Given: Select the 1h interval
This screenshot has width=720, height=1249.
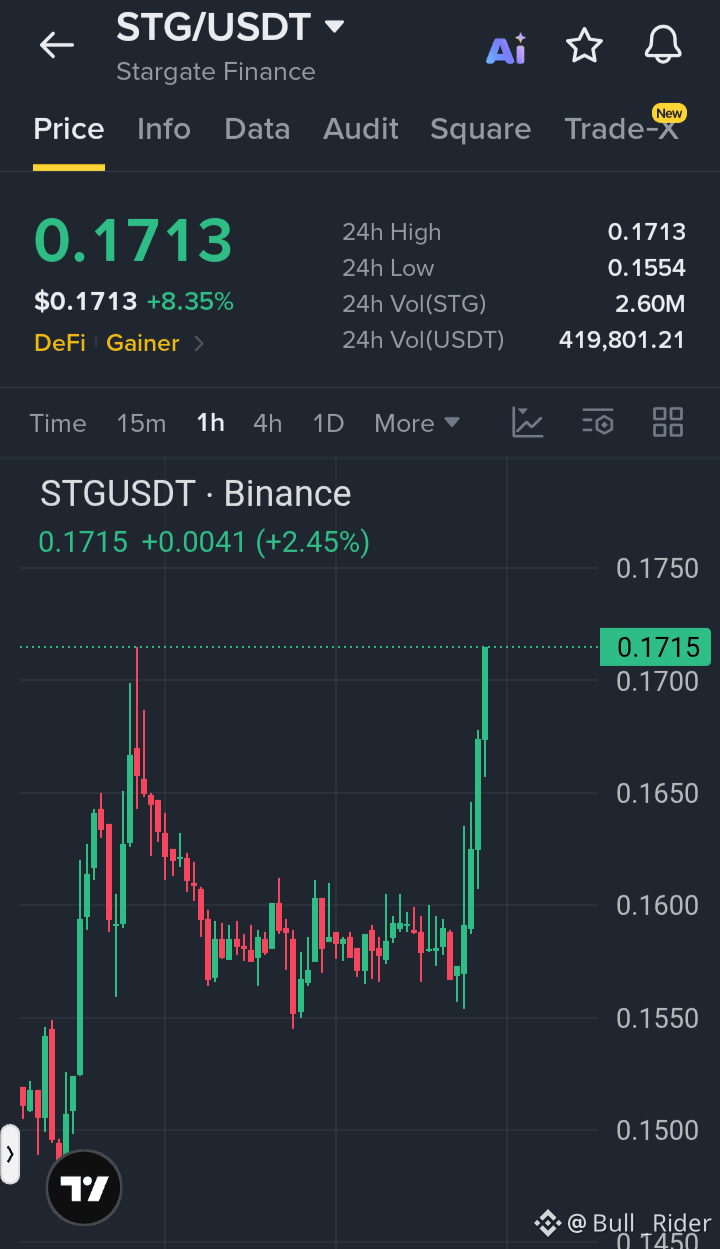Looking at the screenshot, I should point(211,423).
